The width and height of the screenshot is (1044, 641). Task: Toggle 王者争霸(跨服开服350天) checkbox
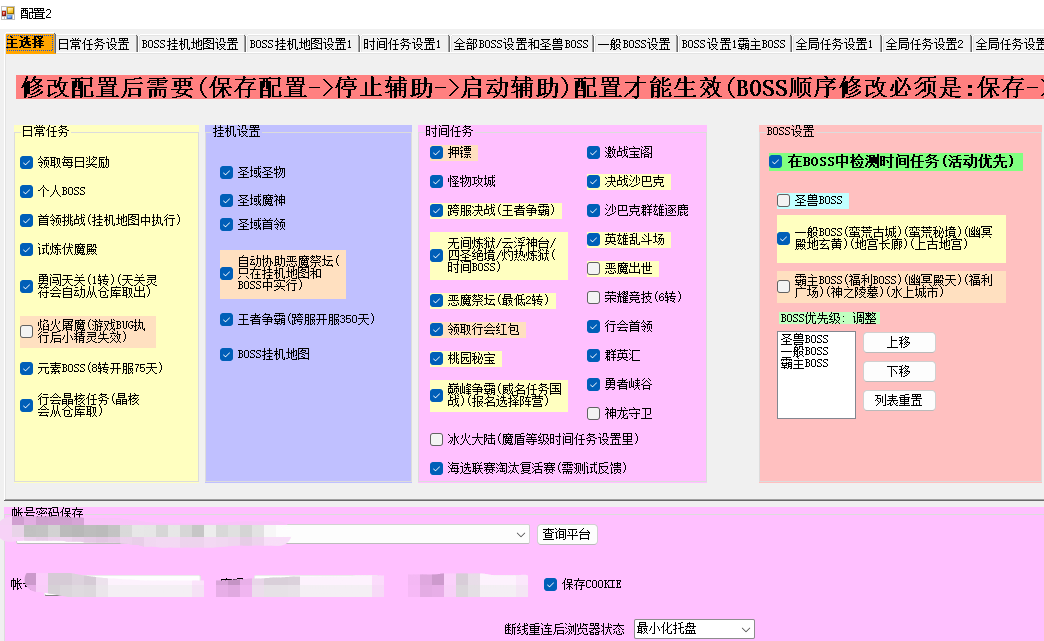coord(226,320)
